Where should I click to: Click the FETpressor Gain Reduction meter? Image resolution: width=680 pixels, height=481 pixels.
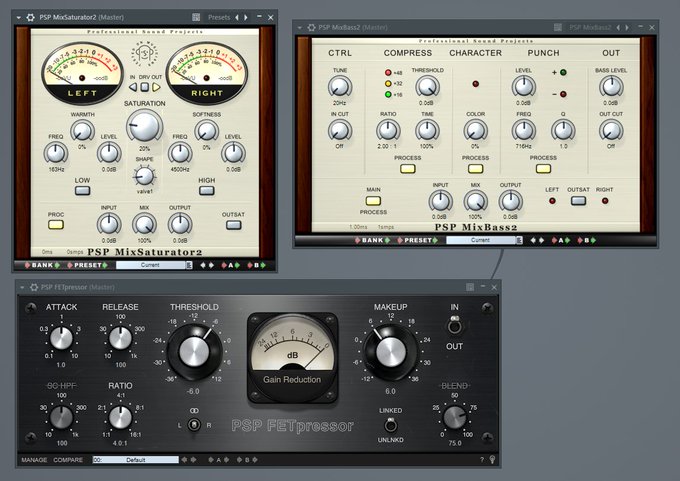(292, 357)
